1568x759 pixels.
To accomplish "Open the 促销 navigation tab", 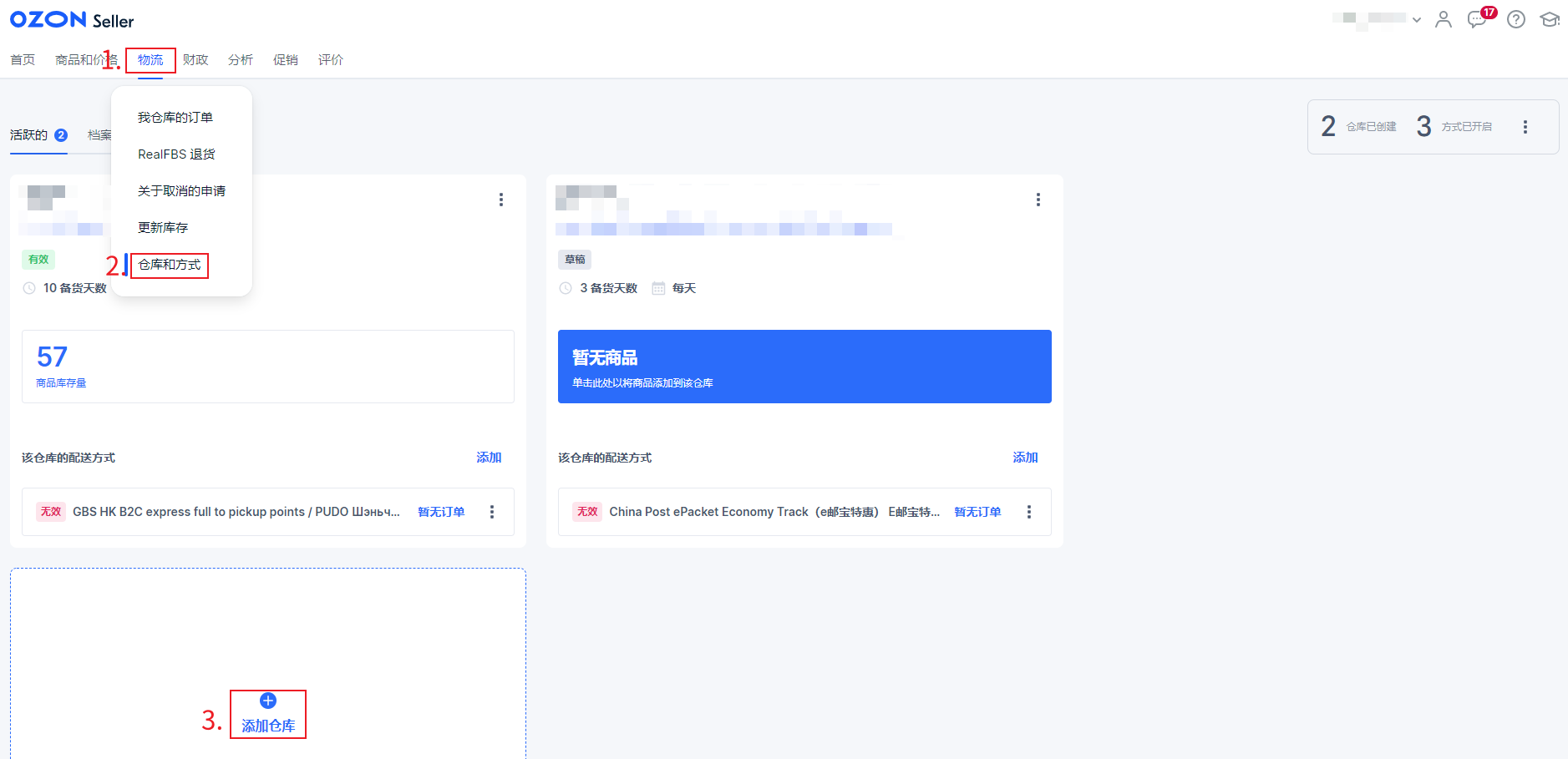I will pyautogui.click(x=286, y=60).
